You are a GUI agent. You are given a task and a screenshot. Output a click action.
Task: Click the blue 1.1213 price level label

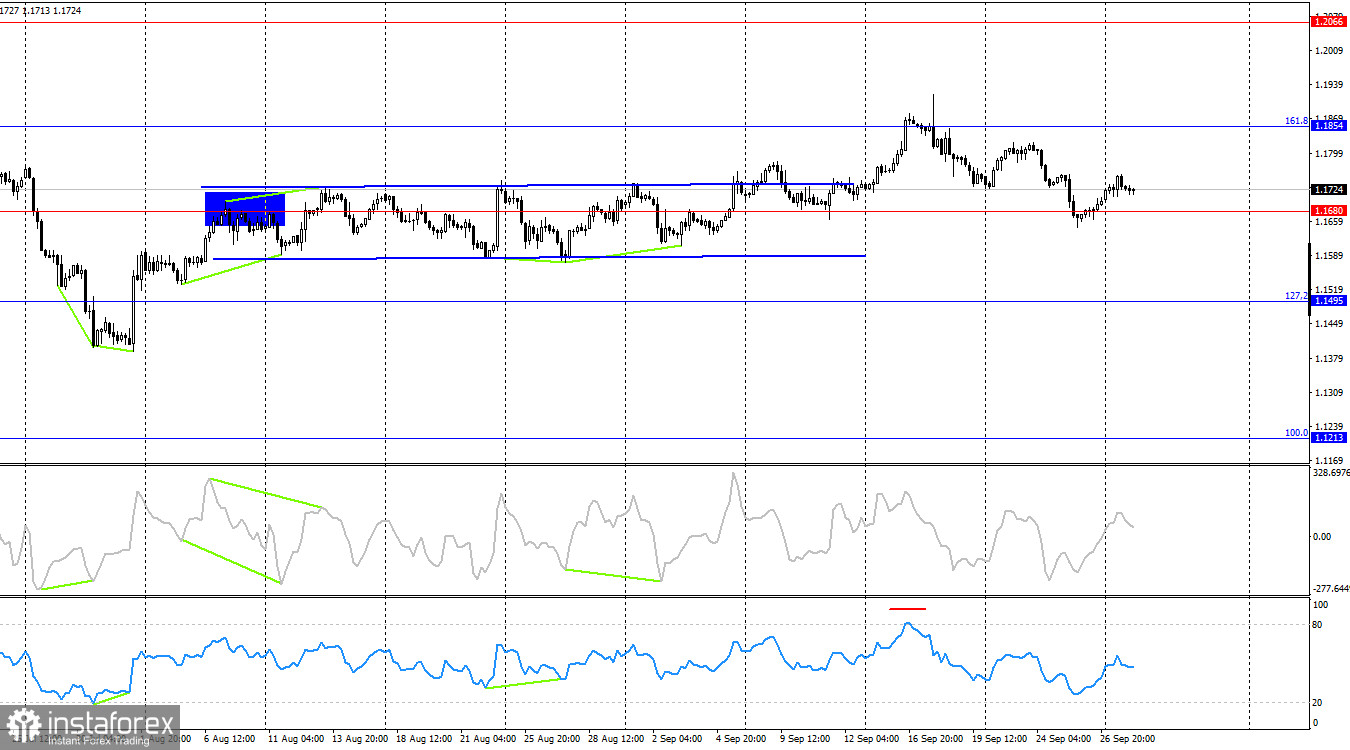(1329, 438)
